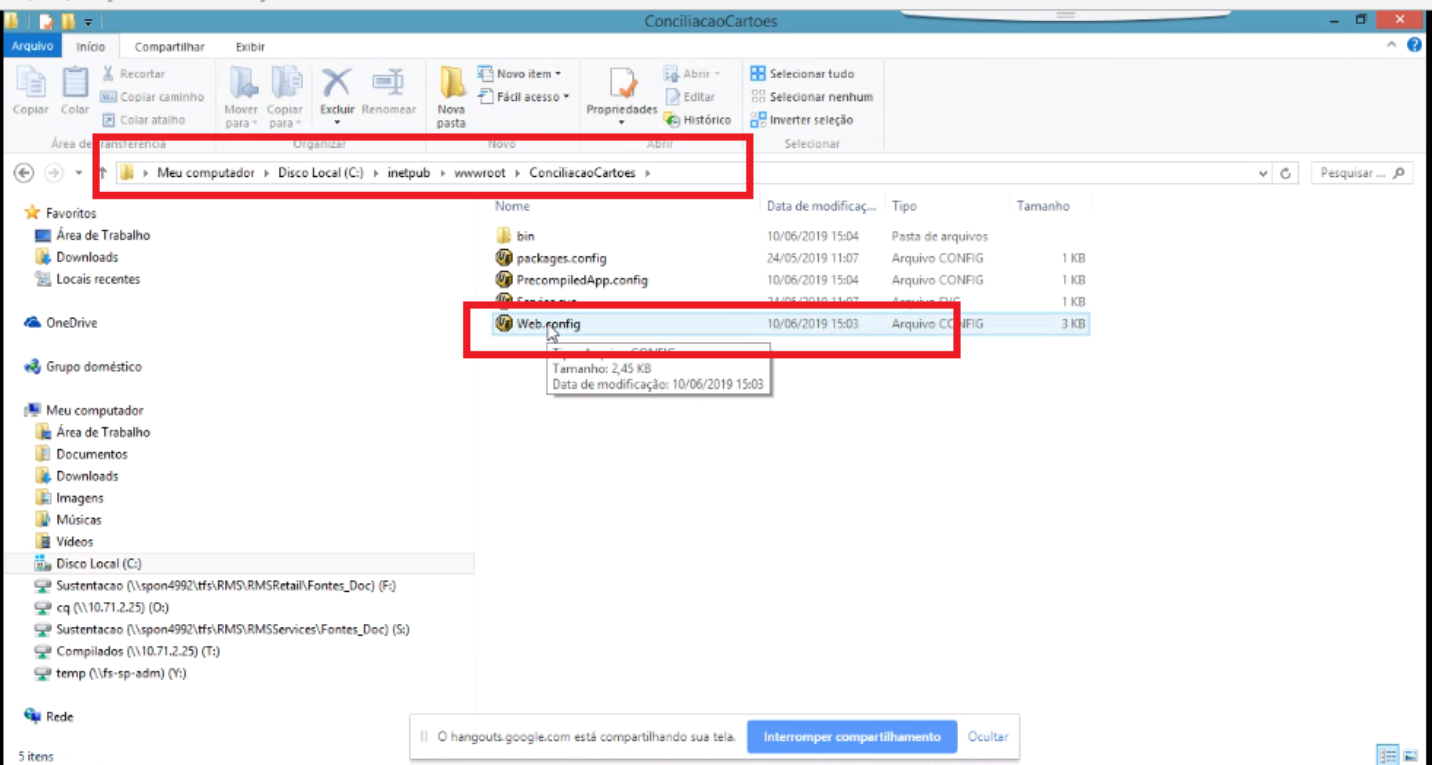Click the Back navigation arrow

point(24,173)
